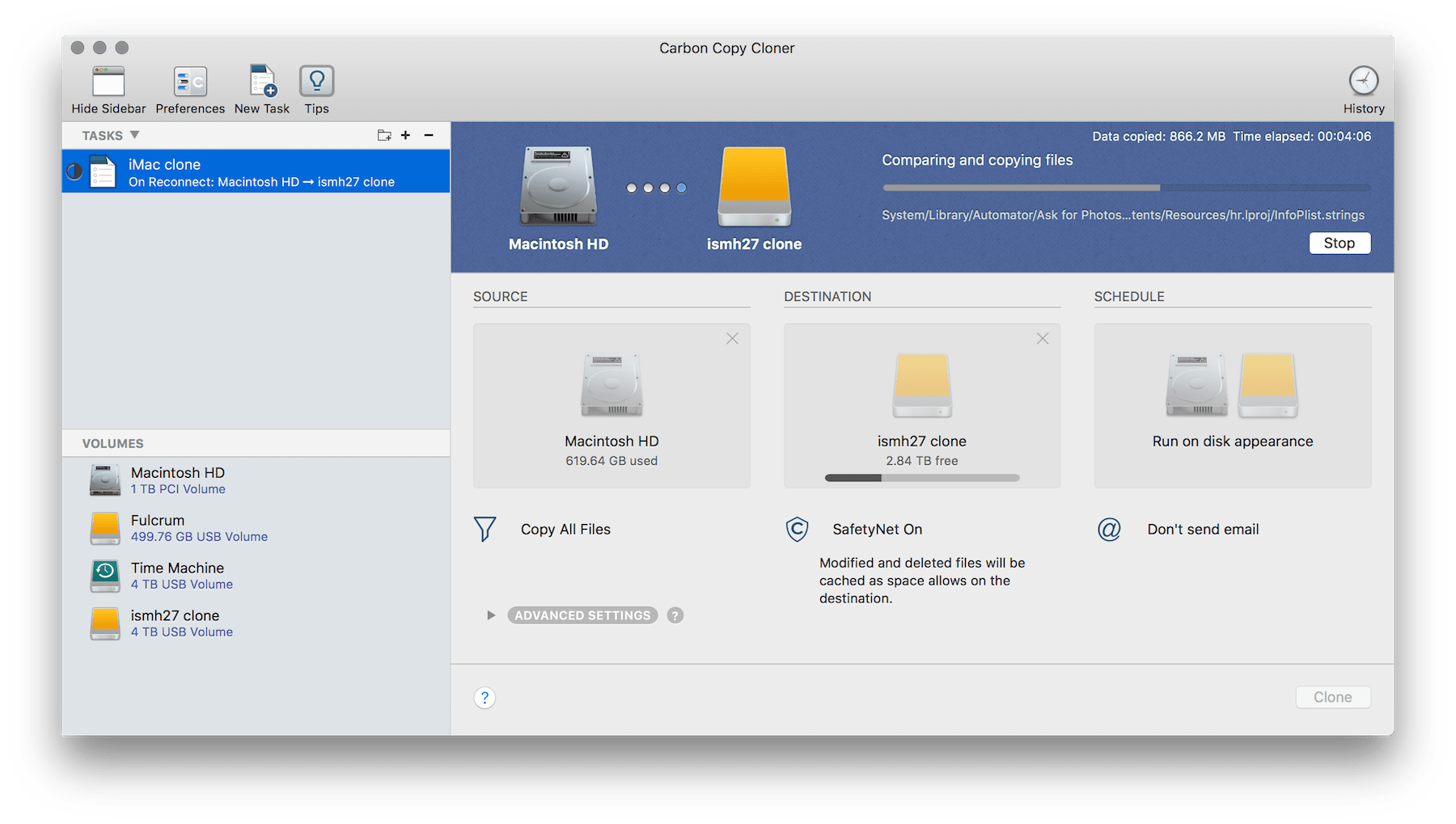Open the Tips lightbulb icon
This screenshot has width=1456, height=824.
(316, 81)
